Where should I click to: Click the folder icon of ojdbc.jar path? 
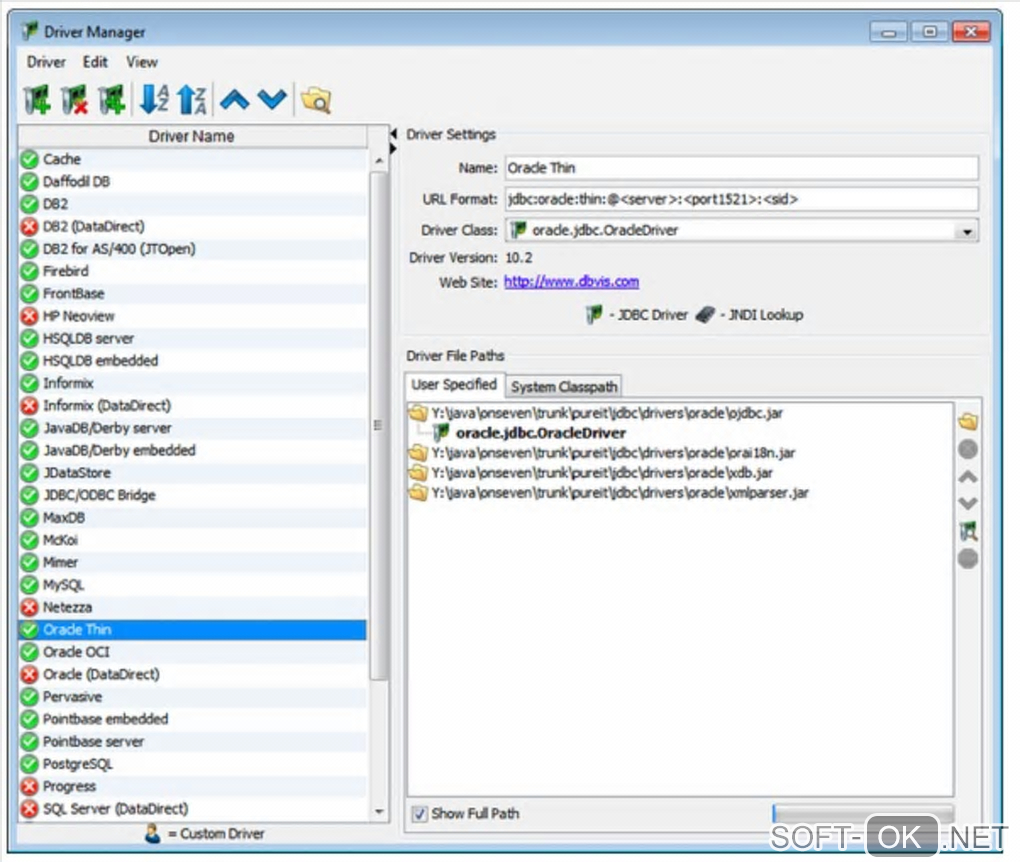click(x=418, y=413)
